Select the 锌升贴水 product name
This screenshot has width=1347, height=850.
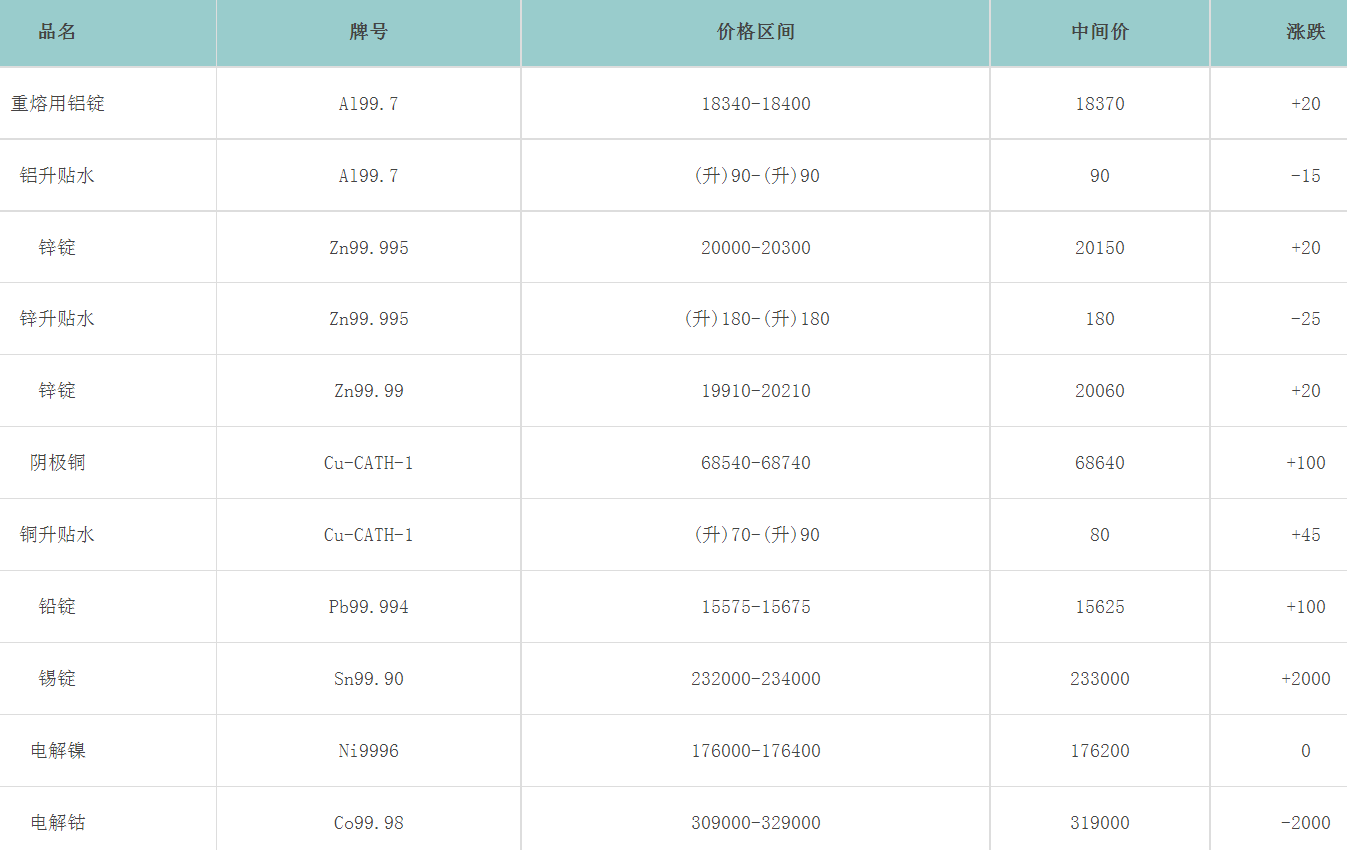tap(57, 319)
